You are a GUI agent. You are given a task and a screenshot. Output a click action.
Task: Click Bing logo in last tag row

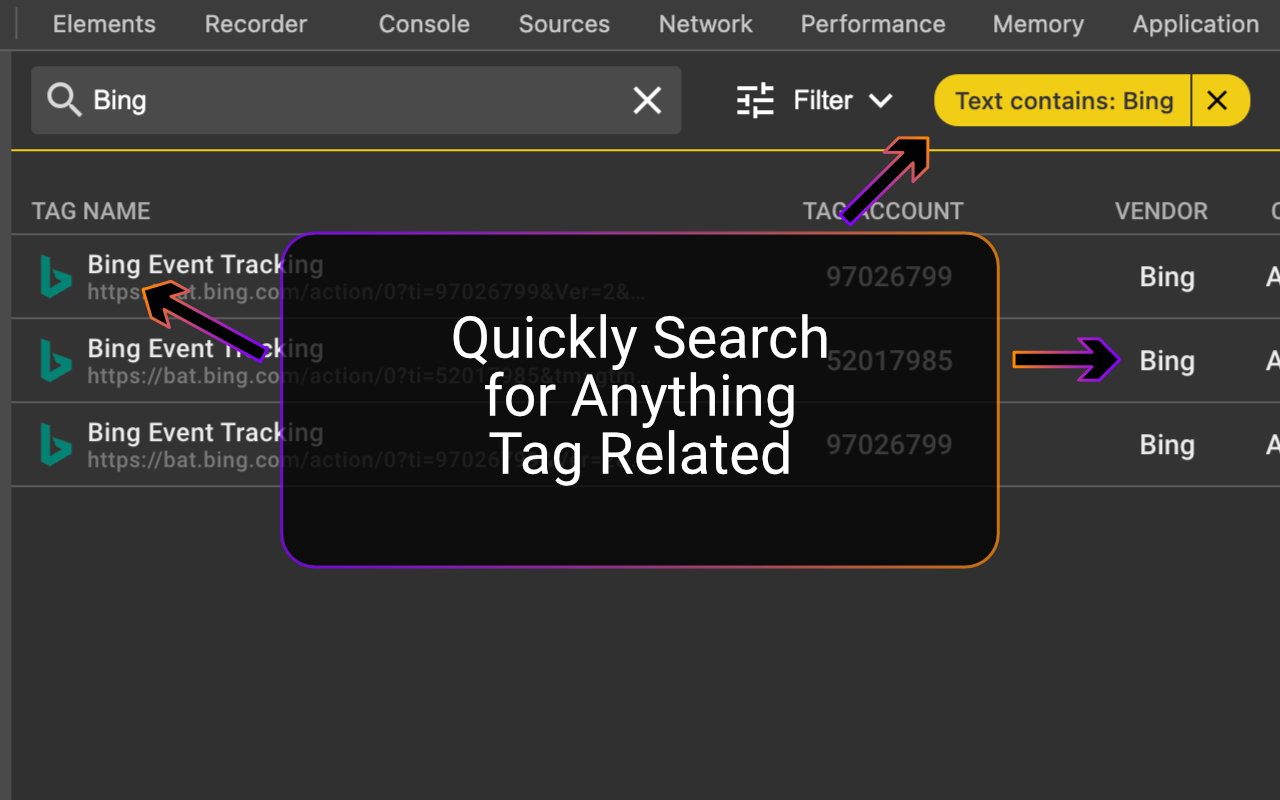(55, 445)
